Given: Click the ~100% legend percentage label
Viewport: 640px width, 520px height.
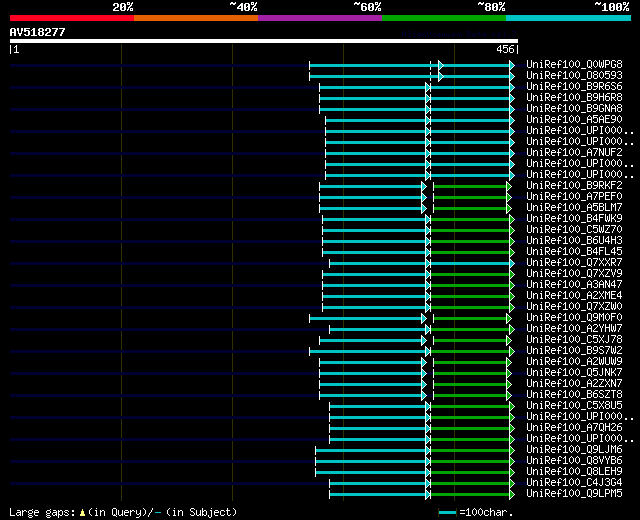Looking at the screenshot, I should (612, 7).
